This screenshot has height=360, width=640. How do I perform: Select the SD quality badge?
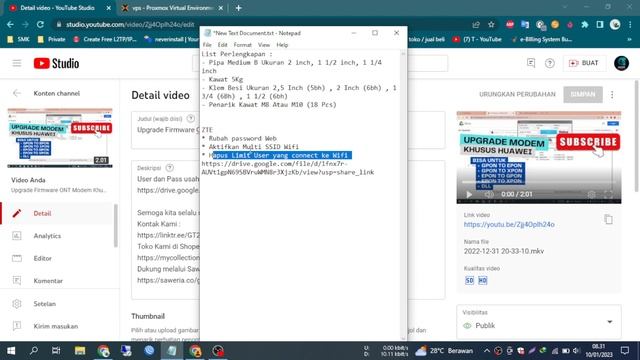coord(469,280)
